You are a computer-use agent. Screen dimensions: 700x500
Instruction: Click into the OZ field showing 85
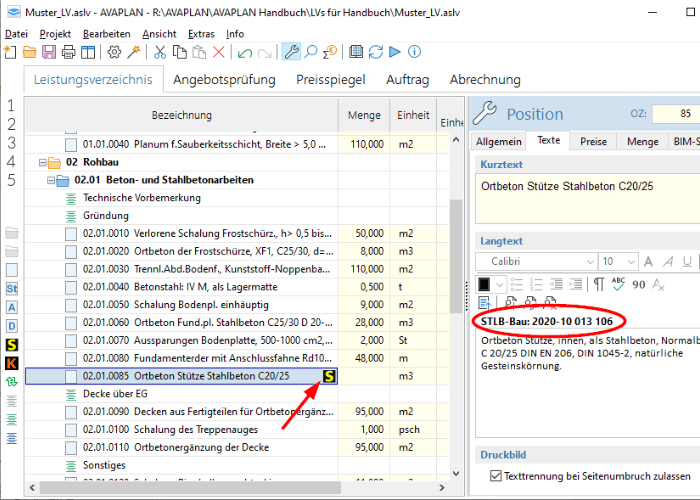pyautogui.click(x=676, y=114)
